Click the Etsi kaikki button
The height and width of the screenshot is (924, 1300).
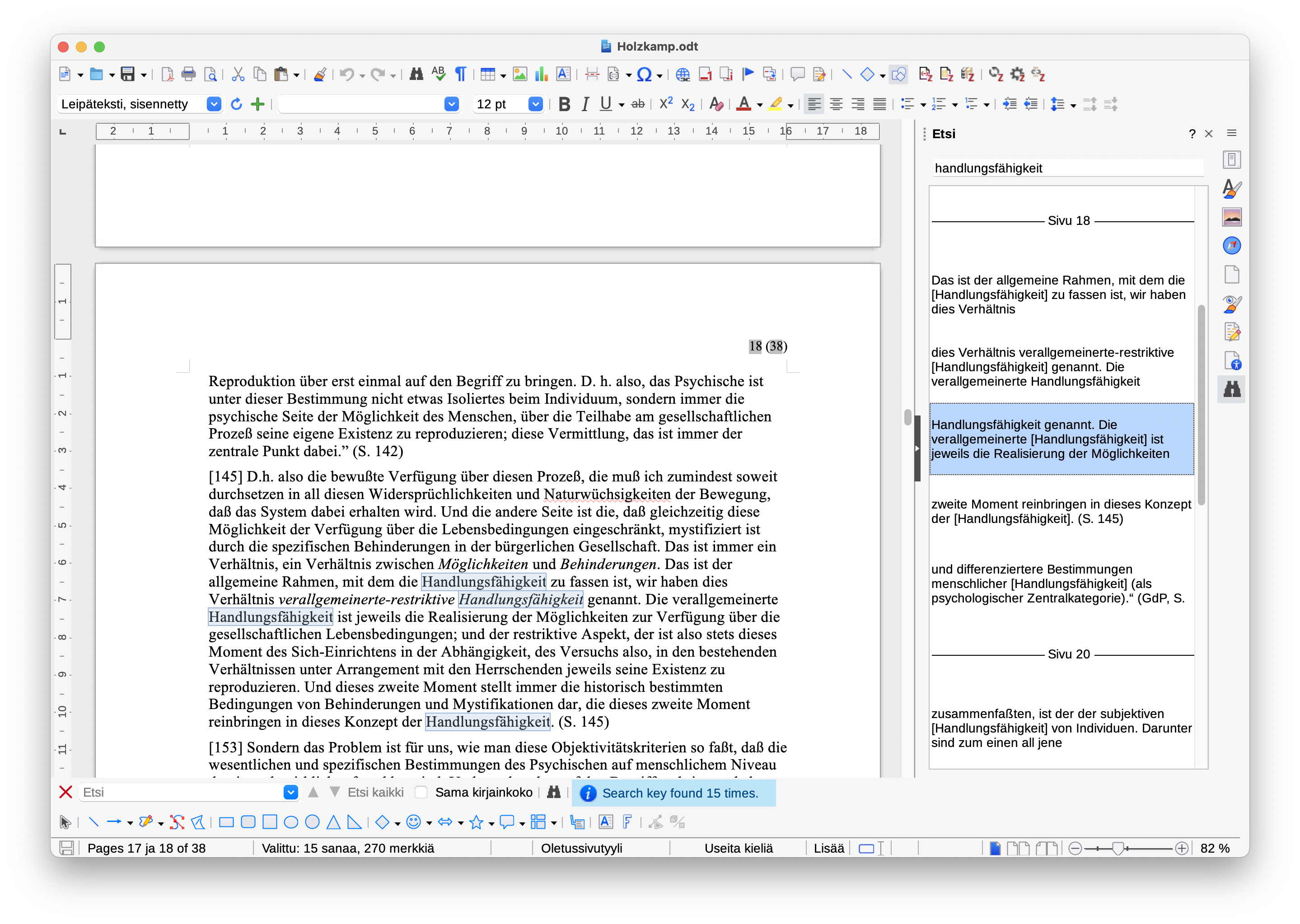click(375, 792)
